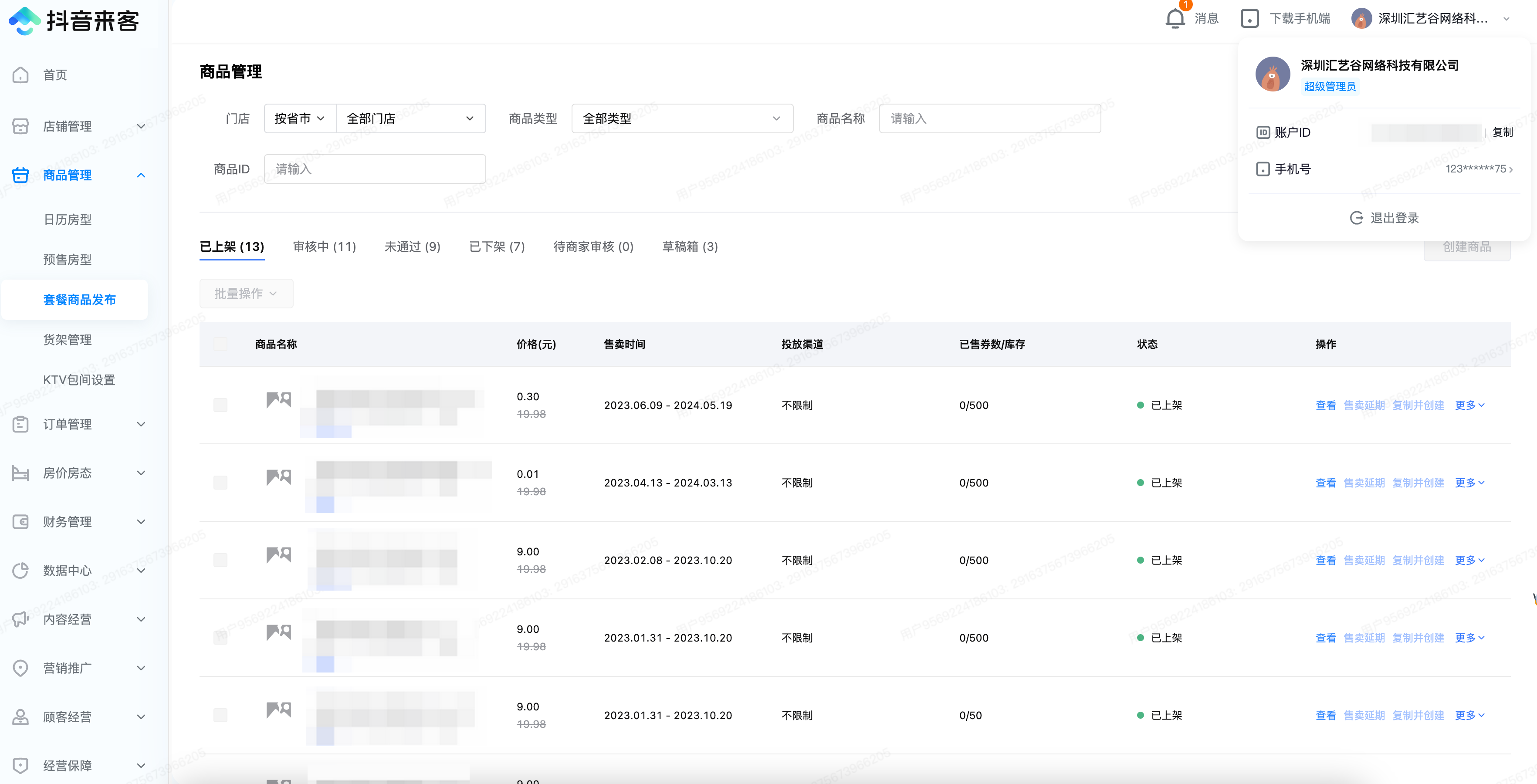Click the 财务管理 wallet icon
The width and height of the screenshot is (1537, 784).
(x=20, y=522)
